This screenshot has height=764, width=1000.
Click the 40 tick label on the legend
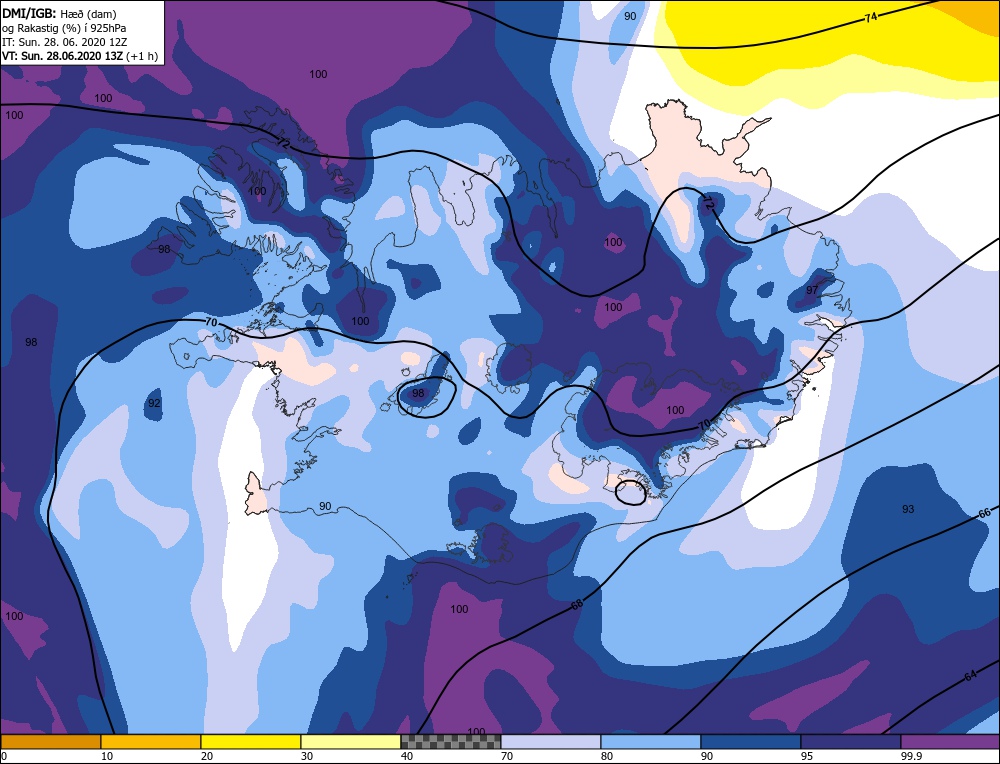point(407,756)
